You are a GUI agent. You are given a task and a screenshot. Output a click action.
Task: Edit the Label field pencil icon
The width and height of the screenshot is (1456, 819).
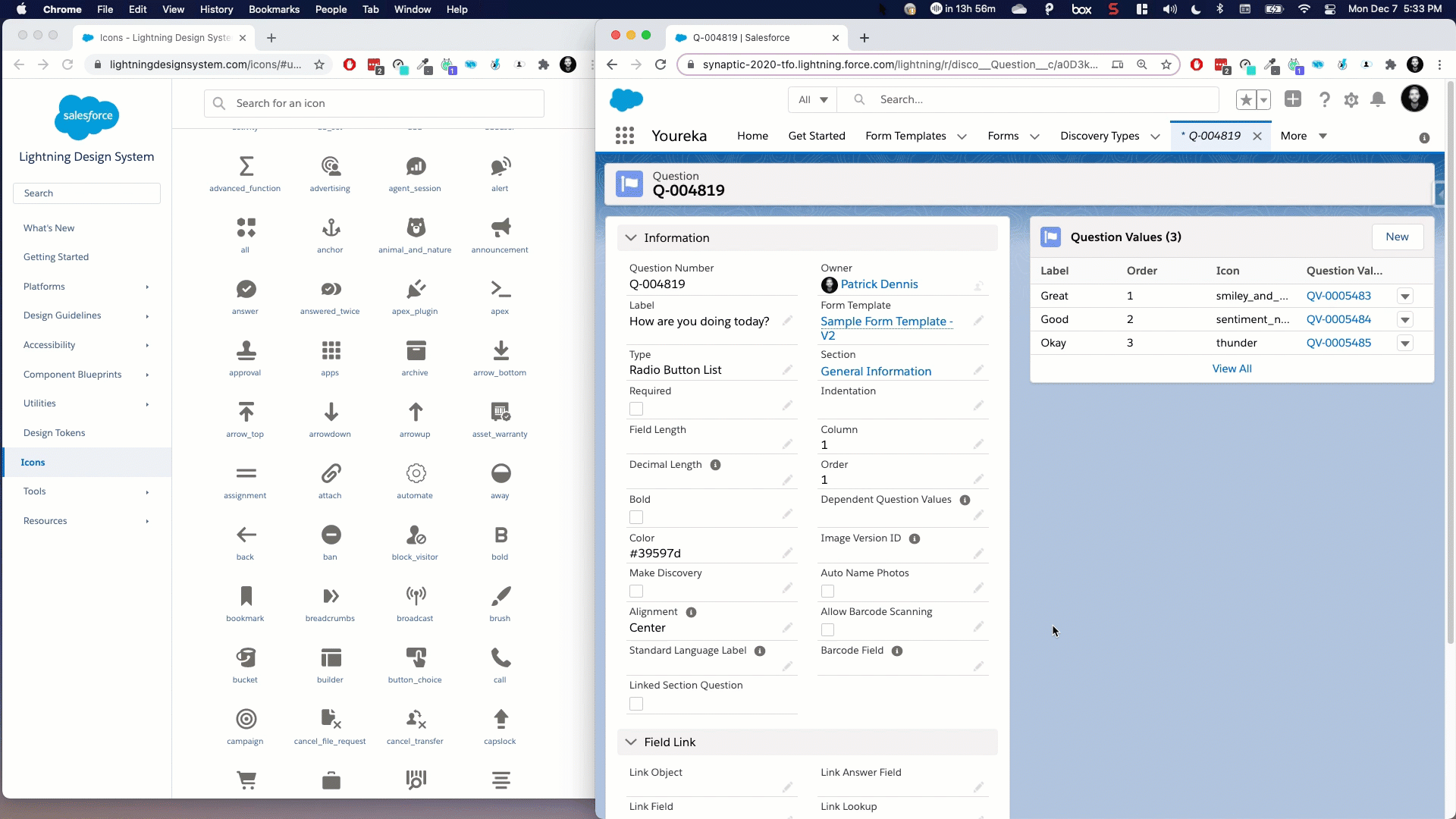[787, 321]
